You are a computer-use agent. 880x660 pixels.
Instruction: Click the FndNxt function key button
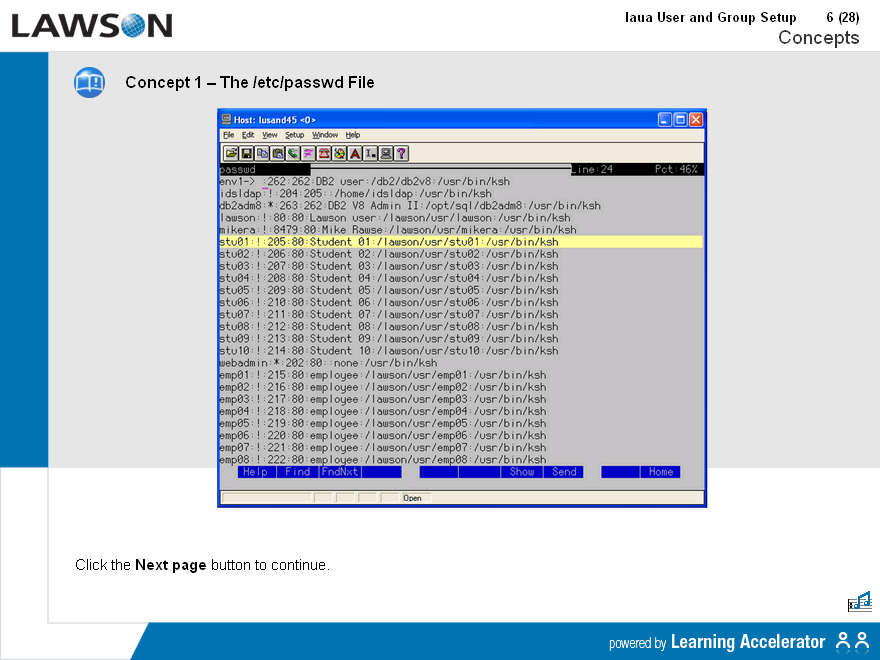(340, 472)
